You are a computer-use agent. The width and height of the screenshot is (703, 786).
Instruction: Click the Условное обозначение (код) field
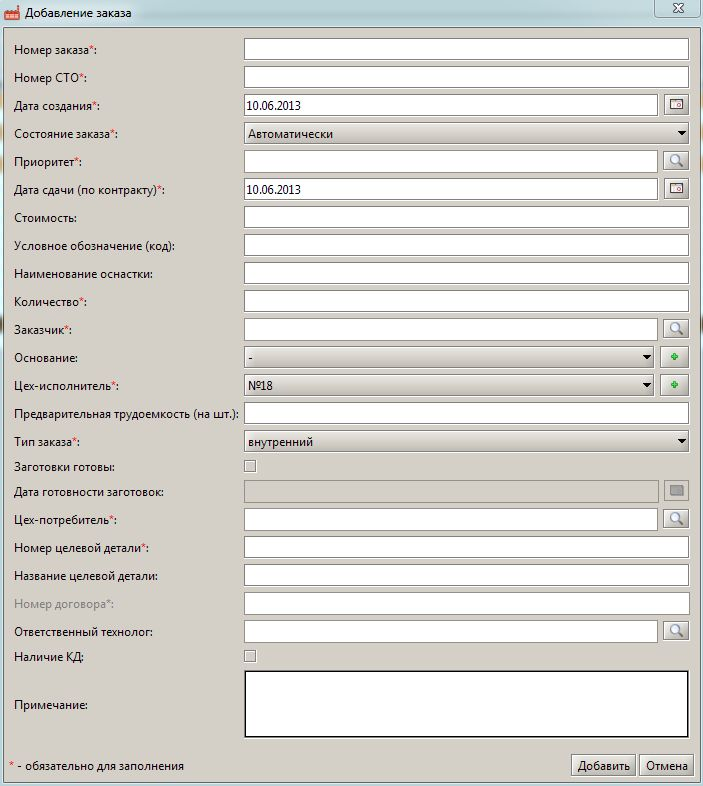(466, 246)
